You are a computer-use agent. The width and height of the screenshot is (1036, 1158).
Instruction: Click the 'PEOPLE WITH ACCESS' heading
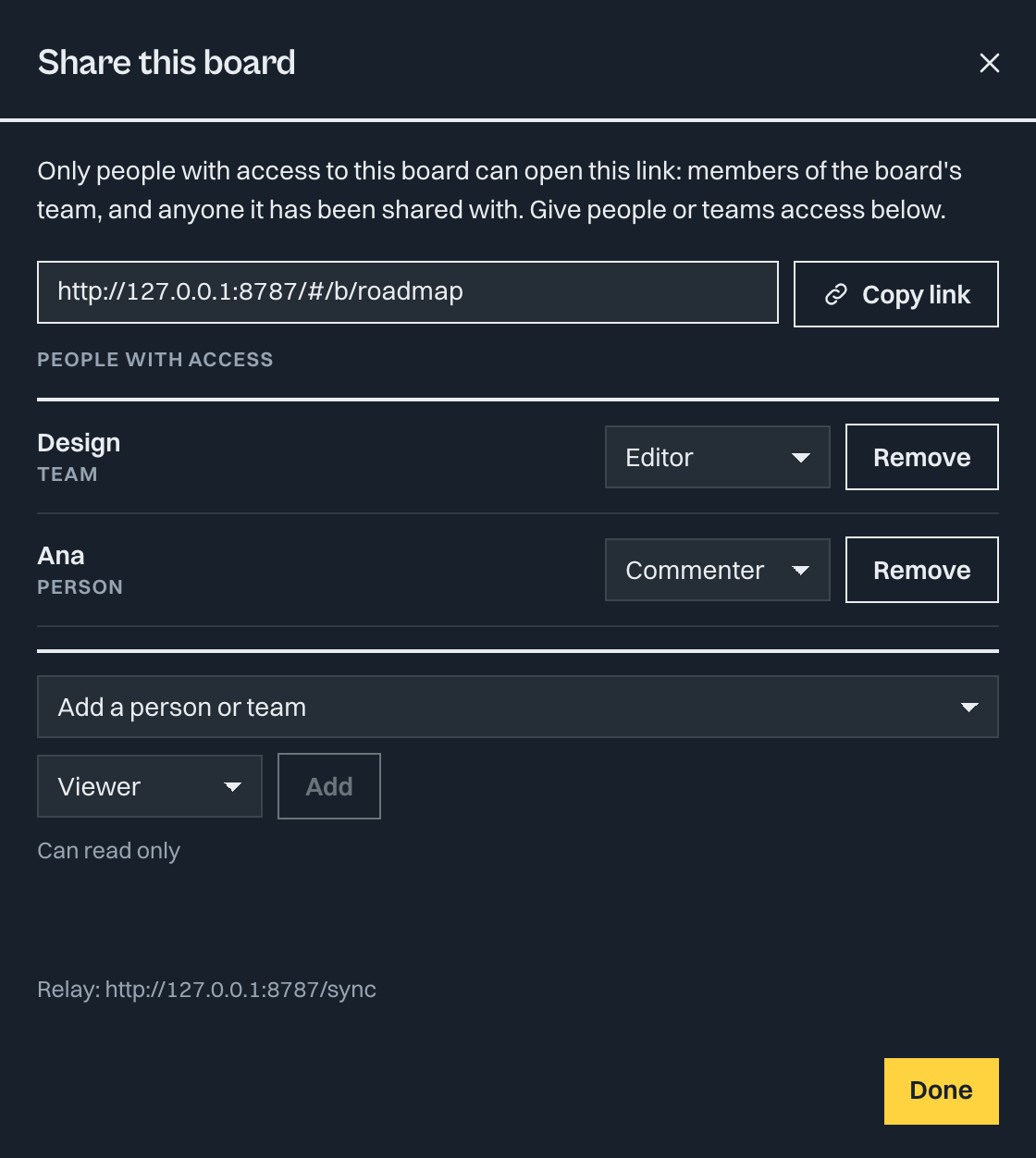pos(154,360)
